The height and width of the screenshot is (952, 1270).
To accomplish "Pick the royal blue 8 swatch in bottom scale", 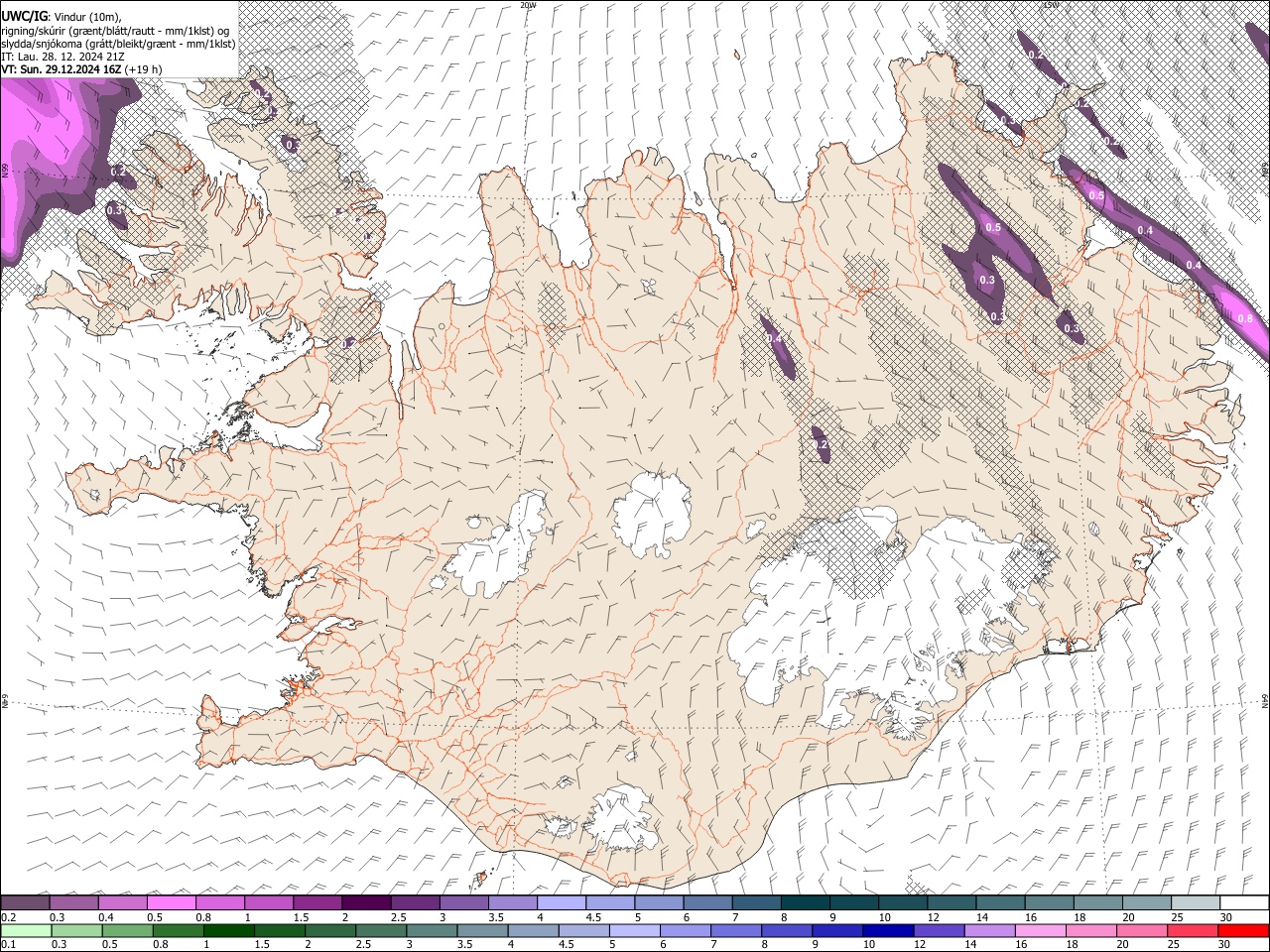I will pyautogui.click(x=785, y=930).
